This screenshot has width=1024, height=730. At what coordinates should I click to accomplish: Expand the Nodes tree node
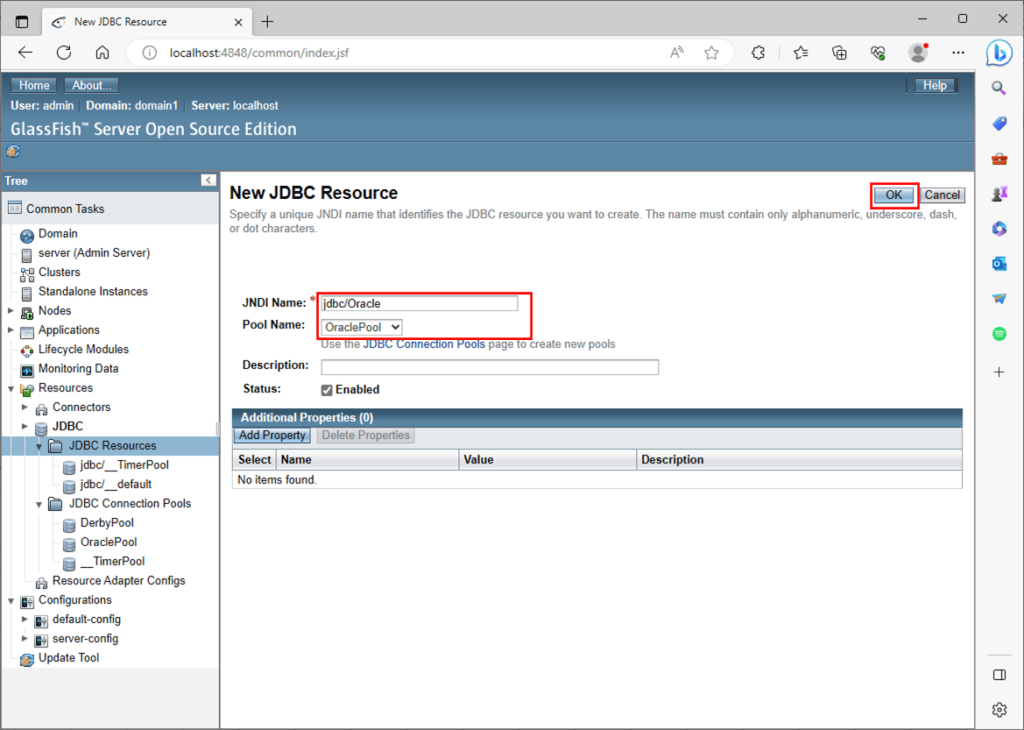tap(9, 310)
